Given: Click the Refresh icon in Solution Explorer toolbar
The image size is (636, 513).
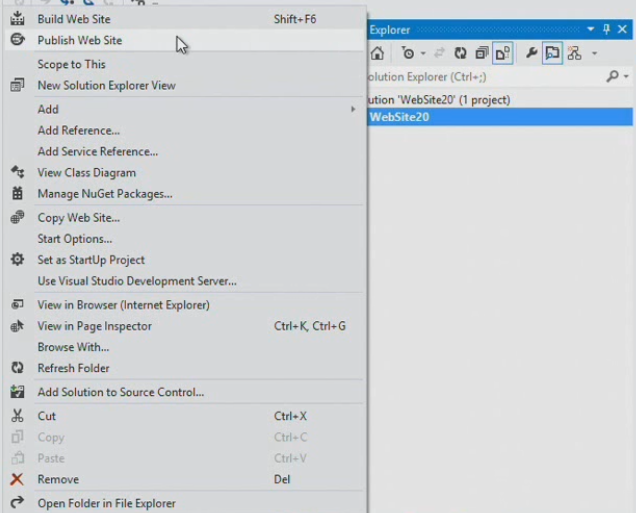Looking at the screenshot, I should 460,53.
